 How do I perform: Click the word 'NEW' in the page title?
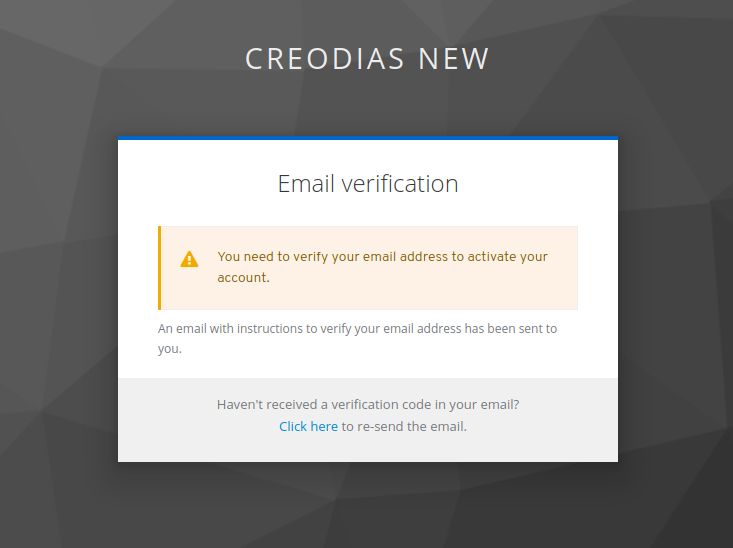click(453, 59)
